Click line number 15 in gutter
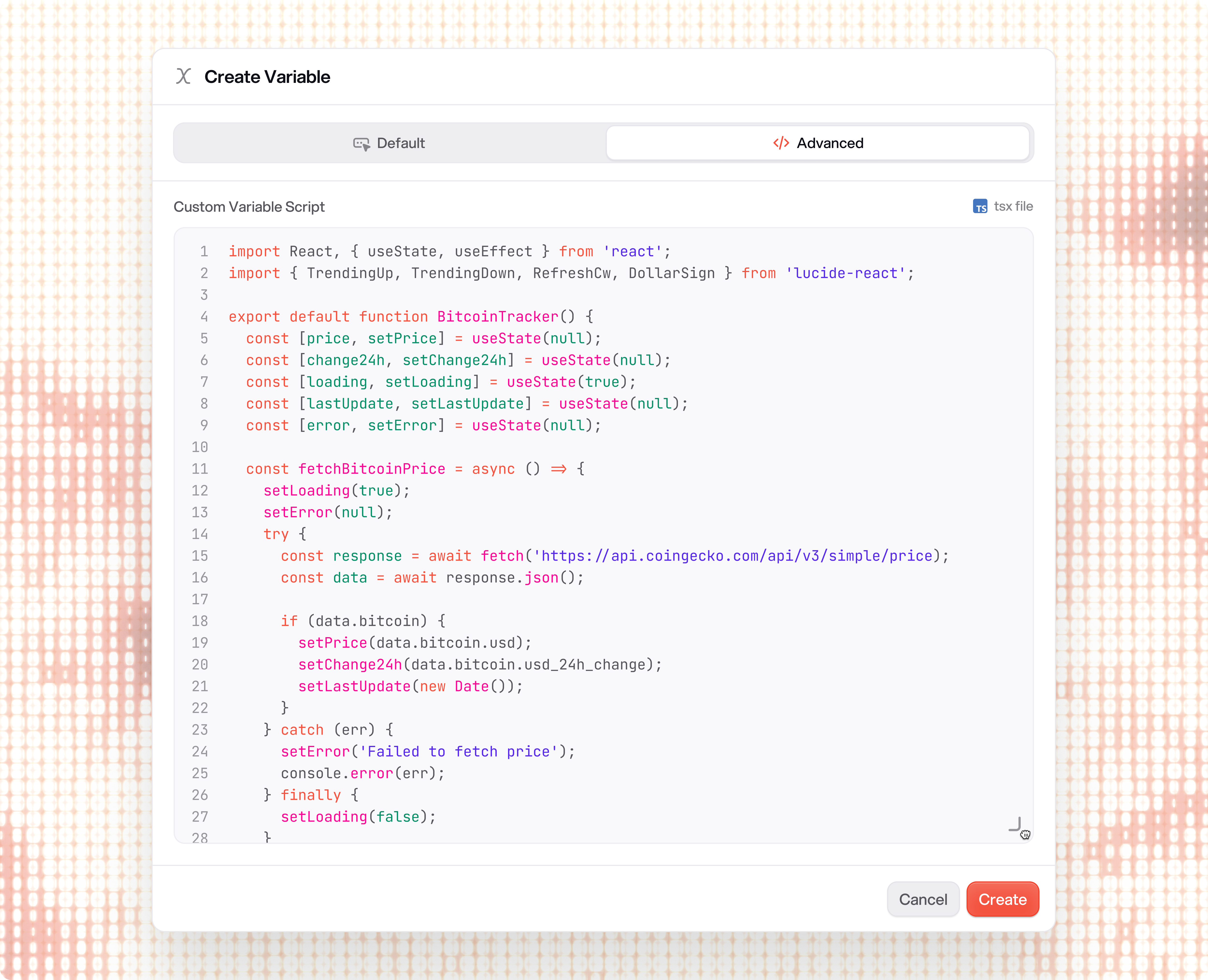This screenshot has width=1208, height=980. [x=200, y=556]
